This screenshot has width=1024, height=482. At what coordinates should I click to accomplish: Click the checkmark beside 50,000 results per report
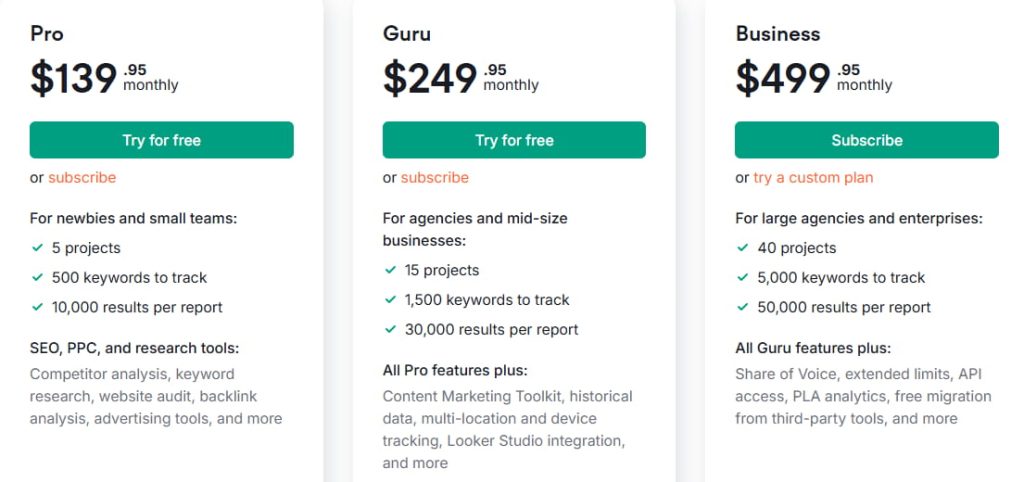[x=743, y=307]
